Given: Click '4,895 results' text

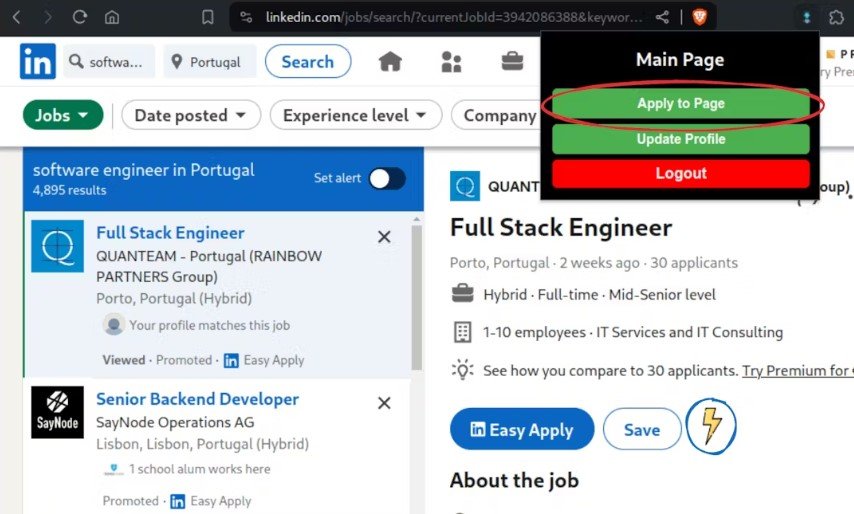Looking at the screenshot, I should click(x=69, y=190).
